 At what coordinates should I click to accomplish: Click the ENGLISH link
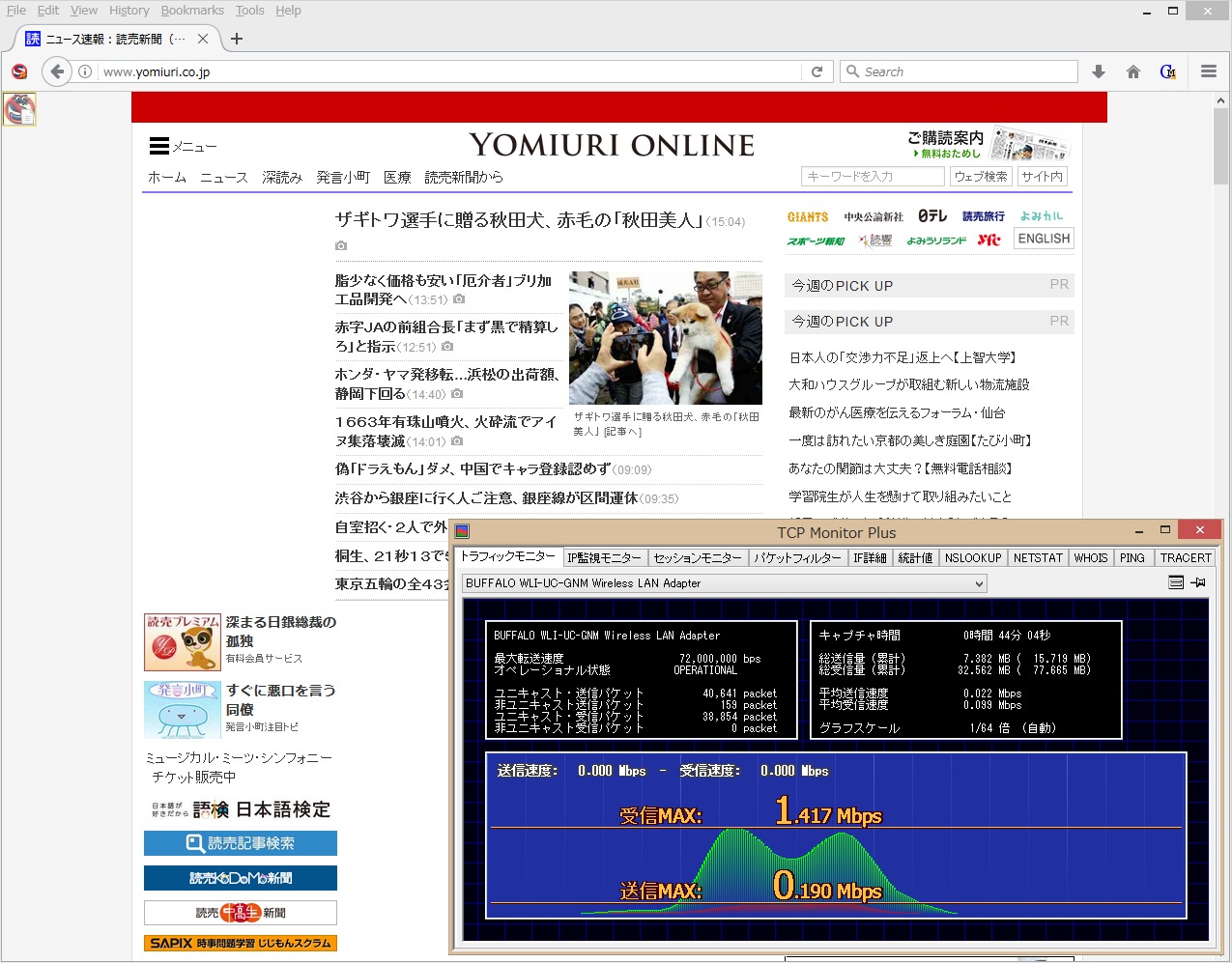1044,239
